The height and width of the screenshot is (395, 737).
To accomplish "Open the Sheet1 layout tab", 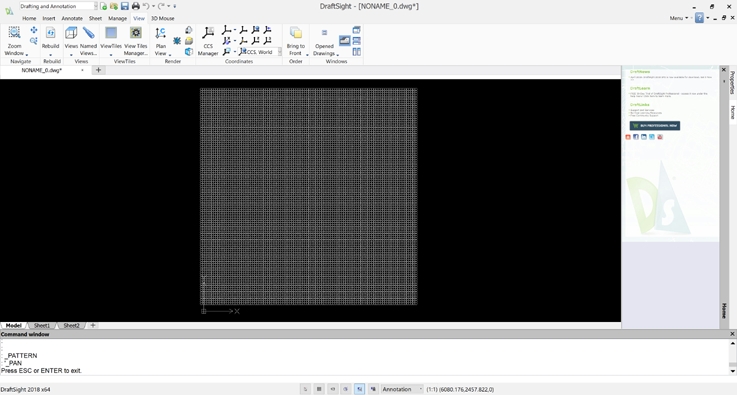I will (42, 325).
